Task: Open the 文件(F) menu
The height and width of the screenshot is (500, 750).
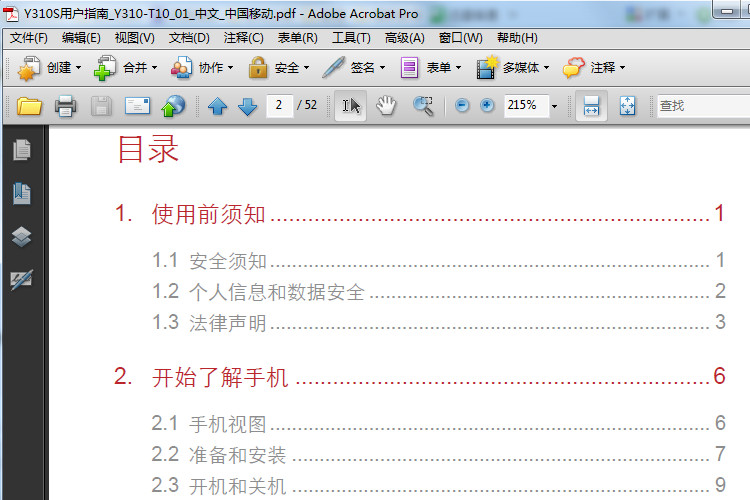Action: 29,38
